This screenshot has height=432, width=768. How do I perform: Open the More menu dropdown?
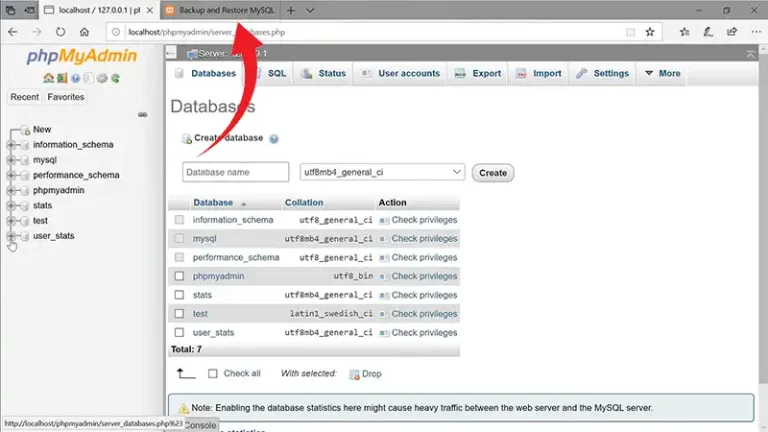(x=662, y=73)
